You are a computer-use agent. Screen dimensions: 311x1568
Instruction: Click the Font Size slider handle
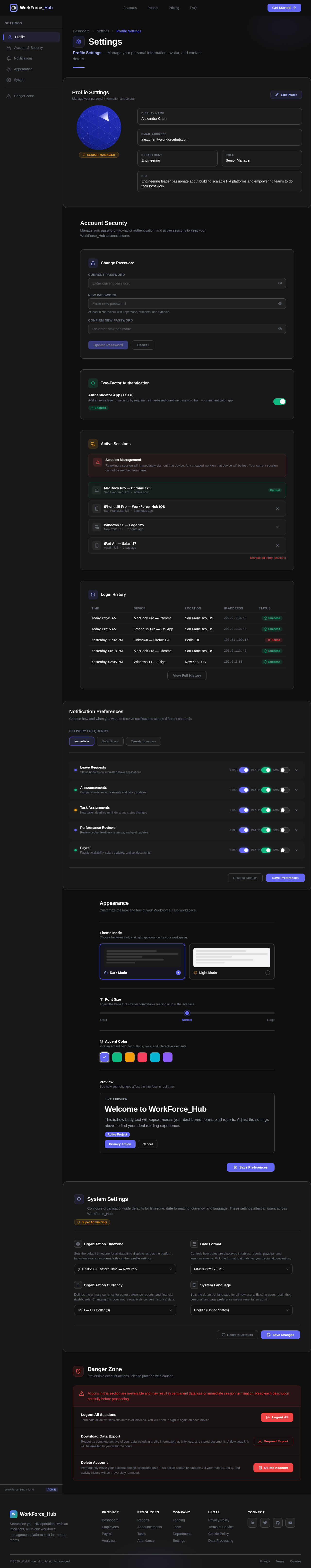(187, 1013)
